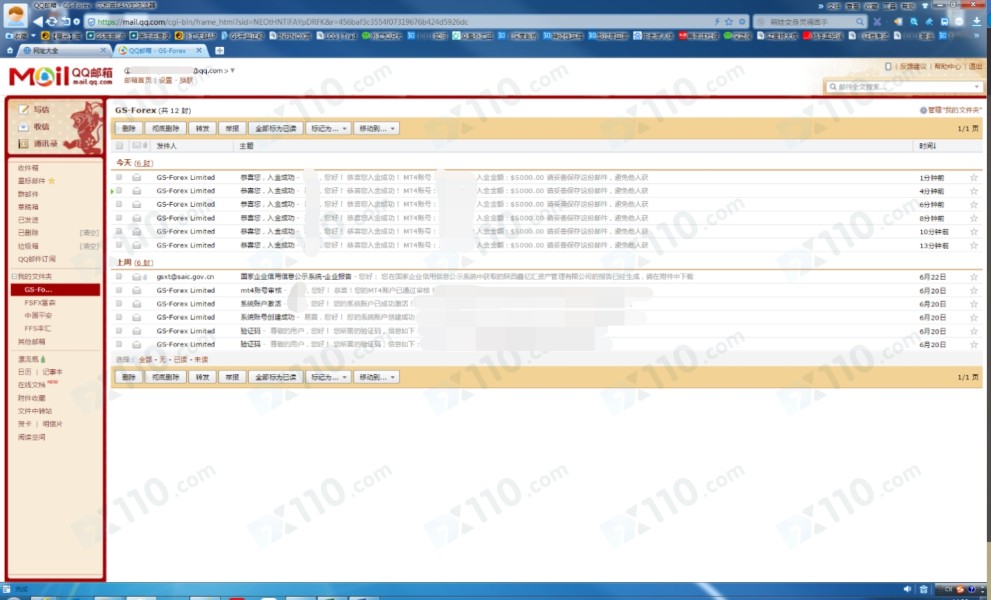Open the 草稿箱 drafts folder

point(28,207)
